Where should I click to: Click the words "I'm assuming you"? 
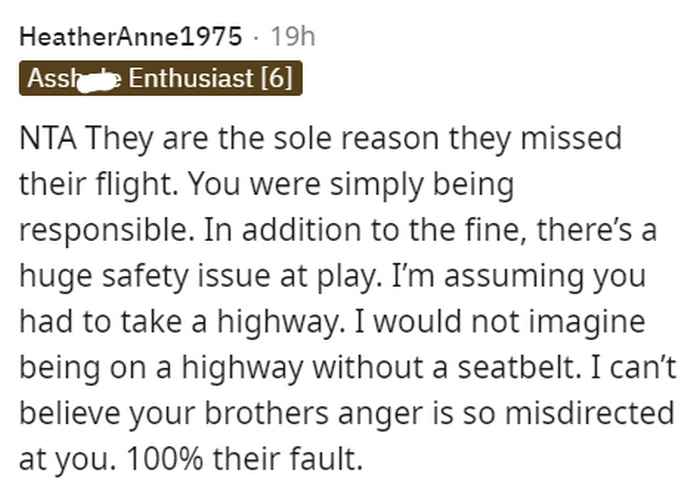pyautogui.click(x=518, y=276)
